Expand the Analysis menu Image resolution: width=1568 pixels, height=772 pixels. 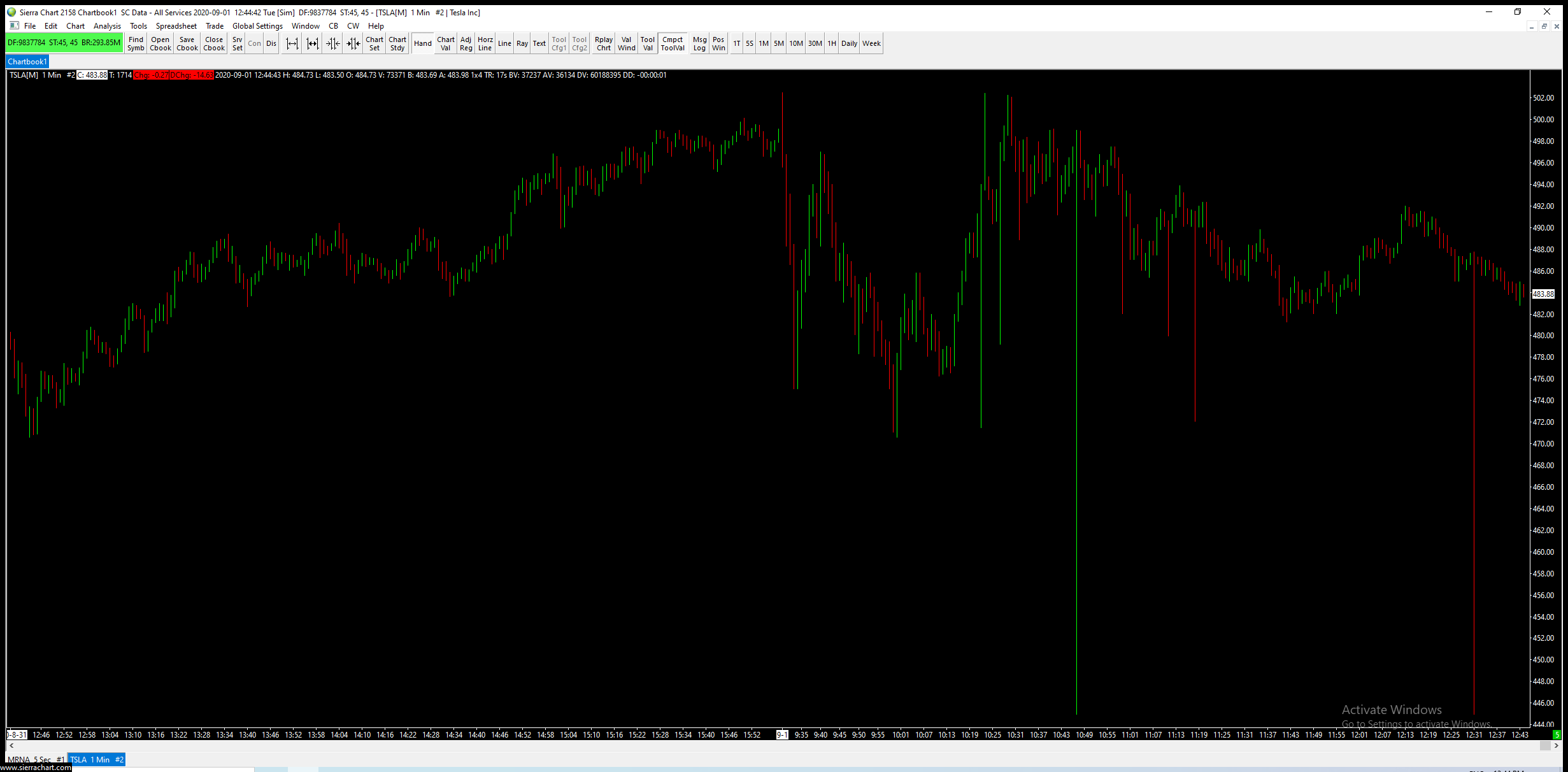(107, 26)
